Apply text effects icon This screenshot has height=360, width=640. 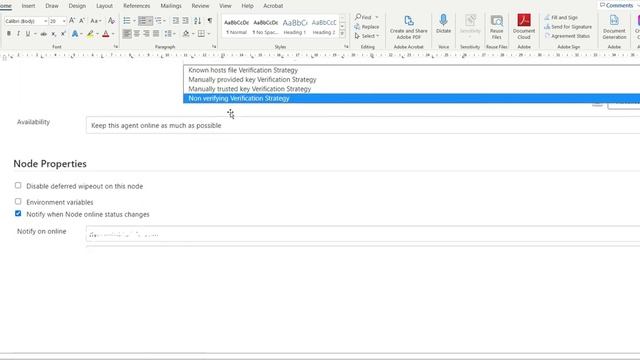pos(75,33)
